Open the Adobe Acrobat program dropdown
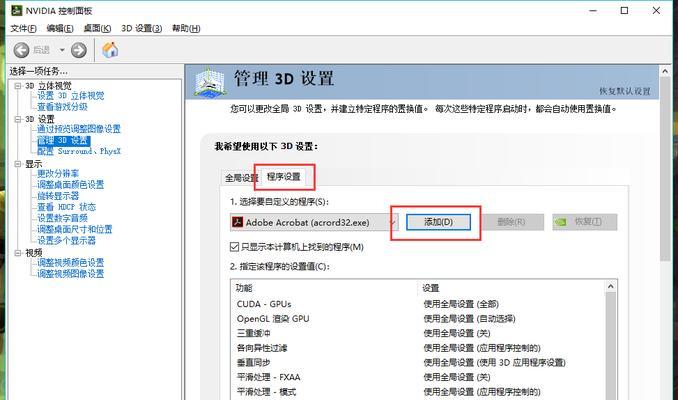 click(314, 222)
